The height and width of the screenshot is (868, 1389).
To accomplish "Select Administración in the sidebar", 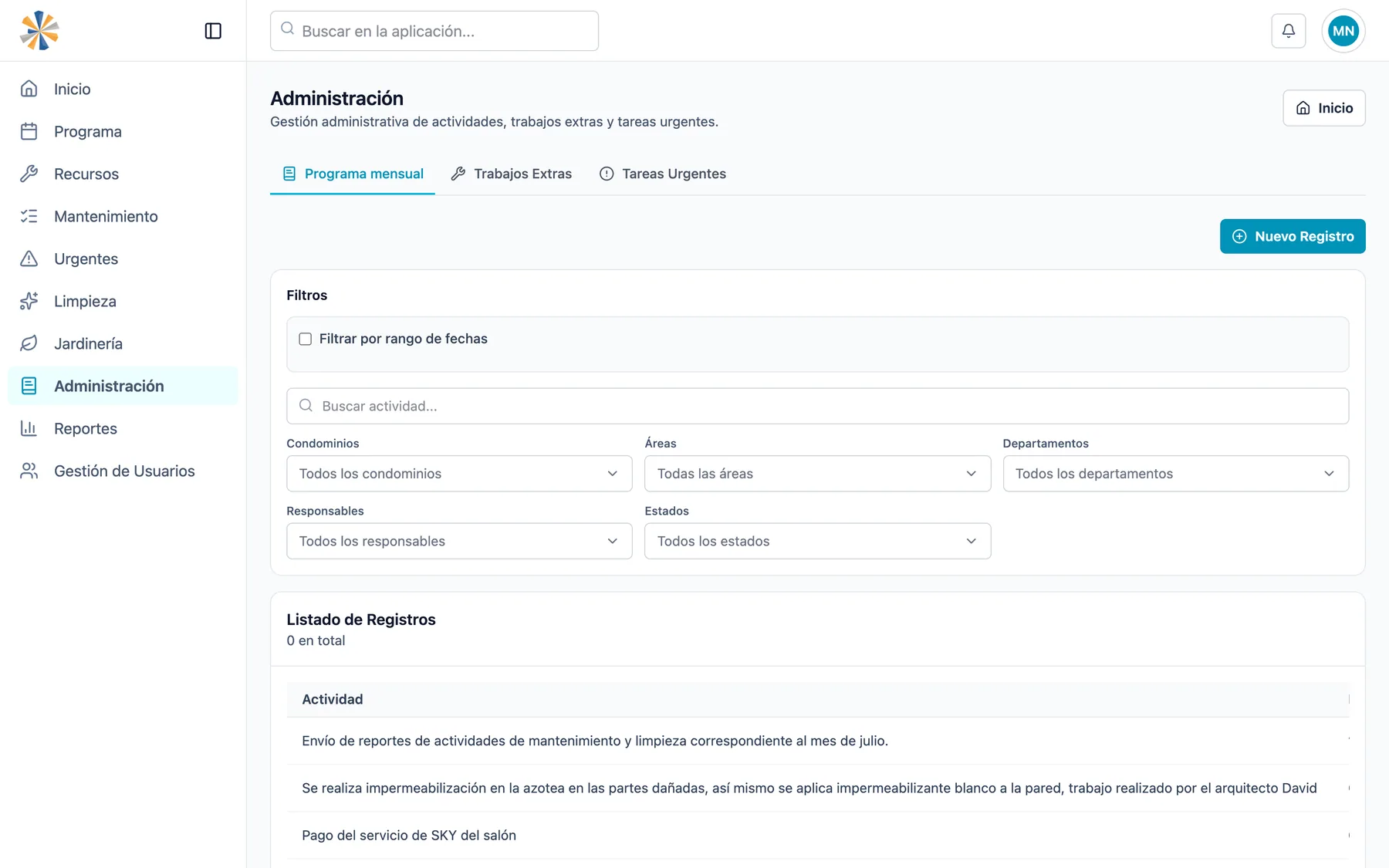I will pos(123,386).
